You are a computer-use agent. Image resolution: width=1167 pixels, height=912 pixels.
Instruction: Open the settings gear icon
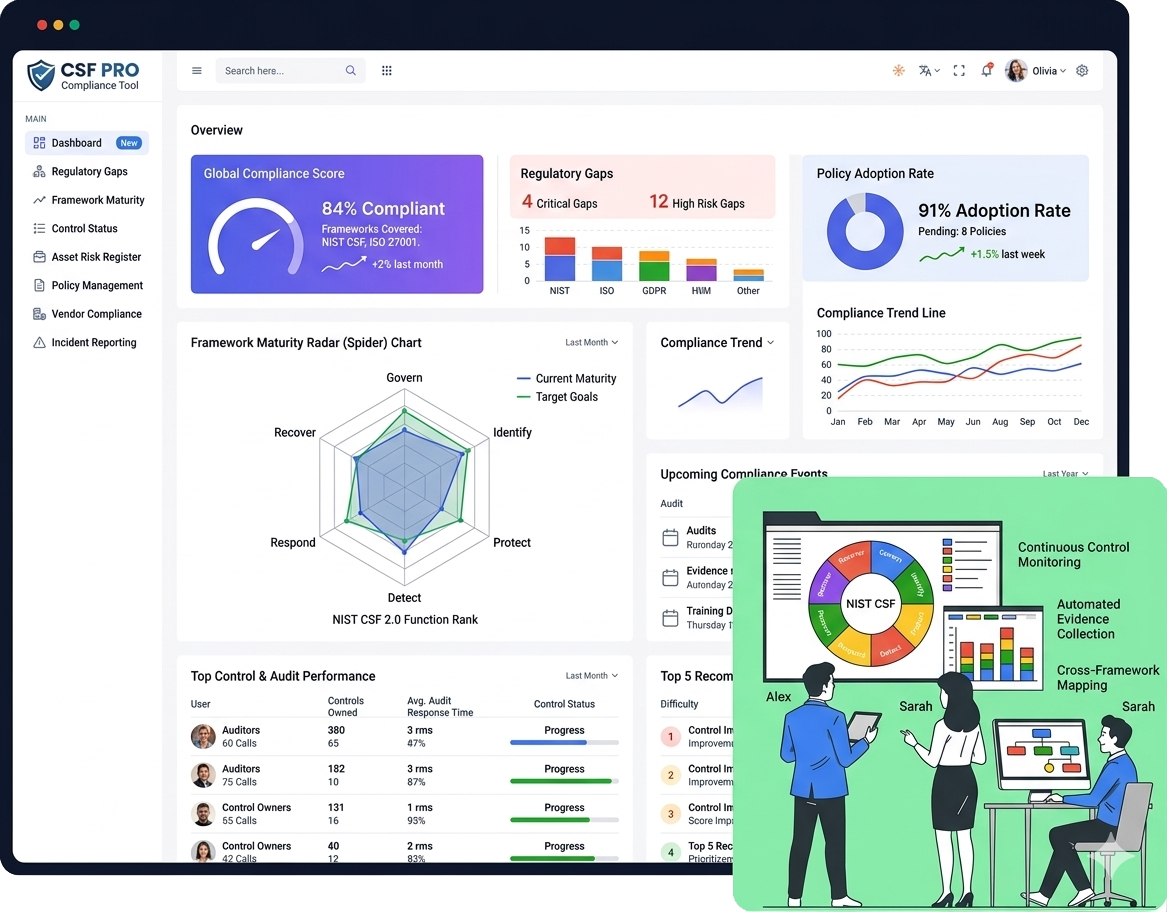1082,71
